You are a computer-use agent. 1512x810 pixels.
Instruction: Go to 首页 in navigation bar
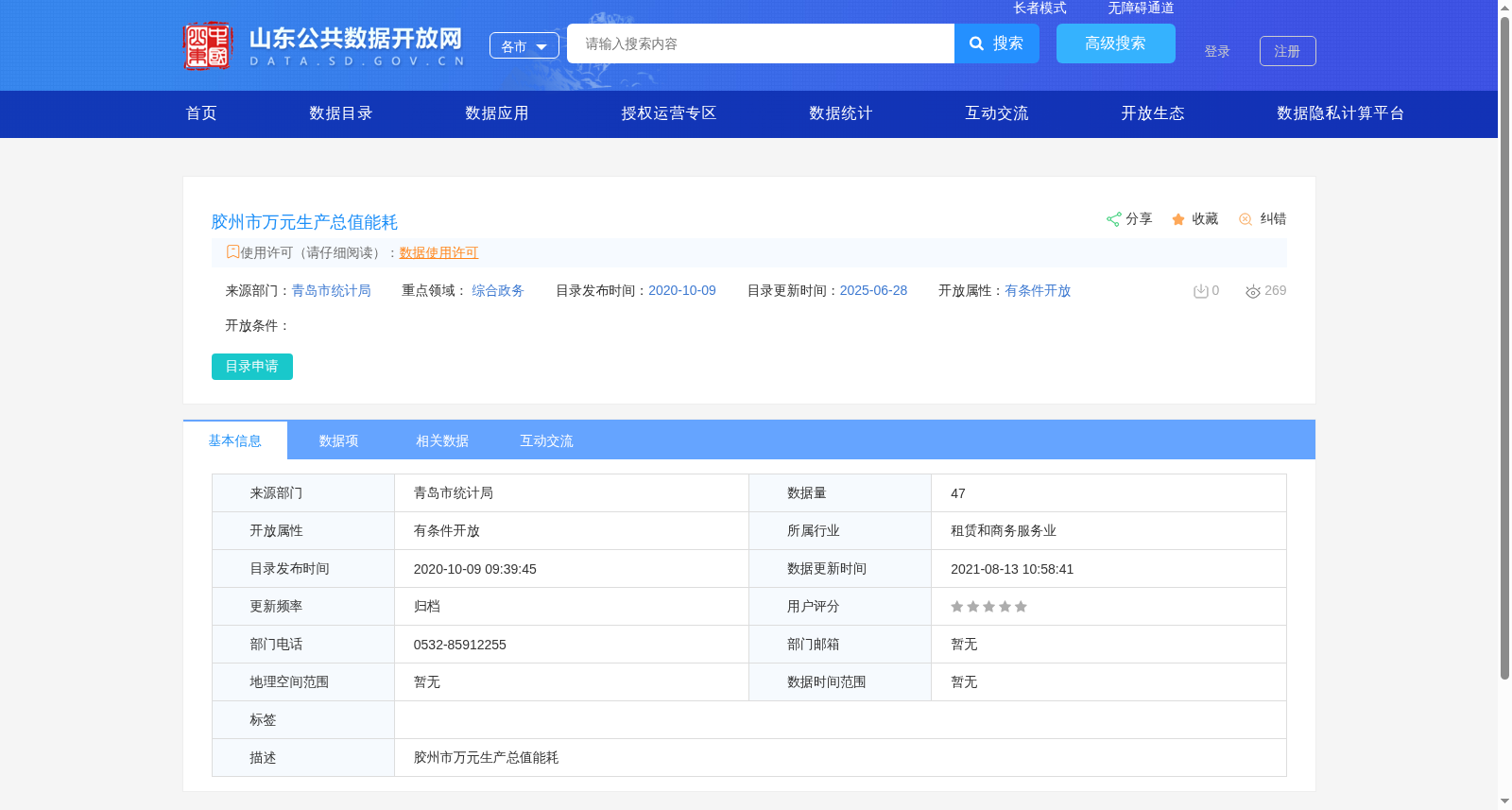201,113
